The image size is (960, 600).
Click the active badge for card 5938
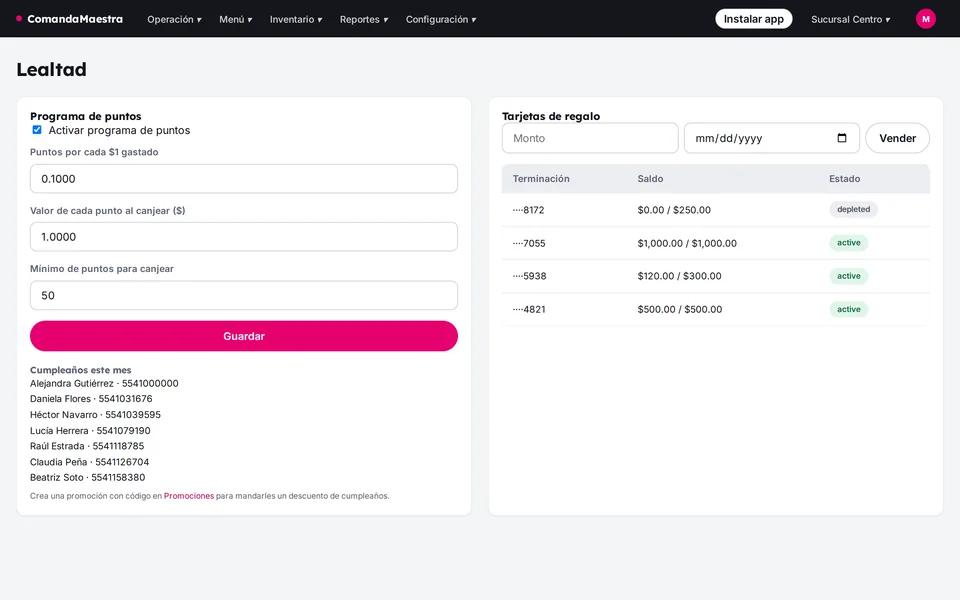tap(849, 276)
